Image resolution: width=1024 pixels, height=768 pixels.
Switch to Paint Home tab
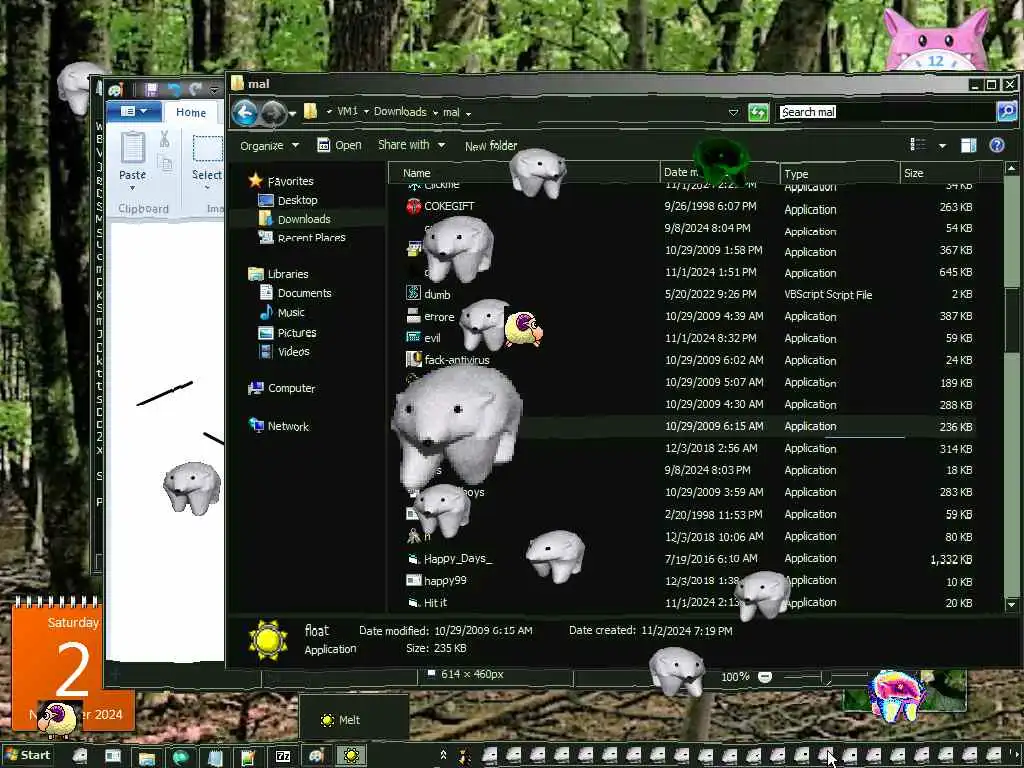pyautogui.click(x=191, y=112)
